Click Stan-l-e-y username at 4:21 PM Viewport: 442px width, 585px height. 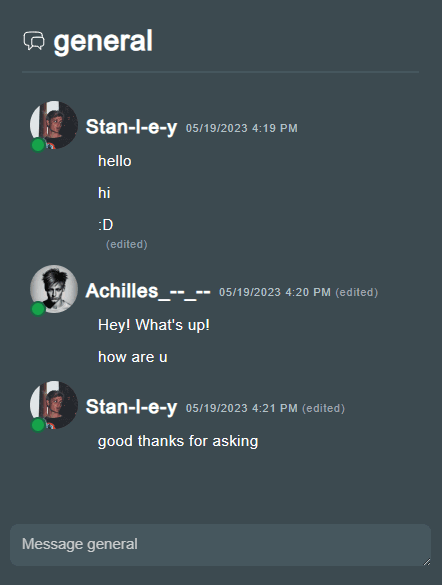[x=131, y=407]
